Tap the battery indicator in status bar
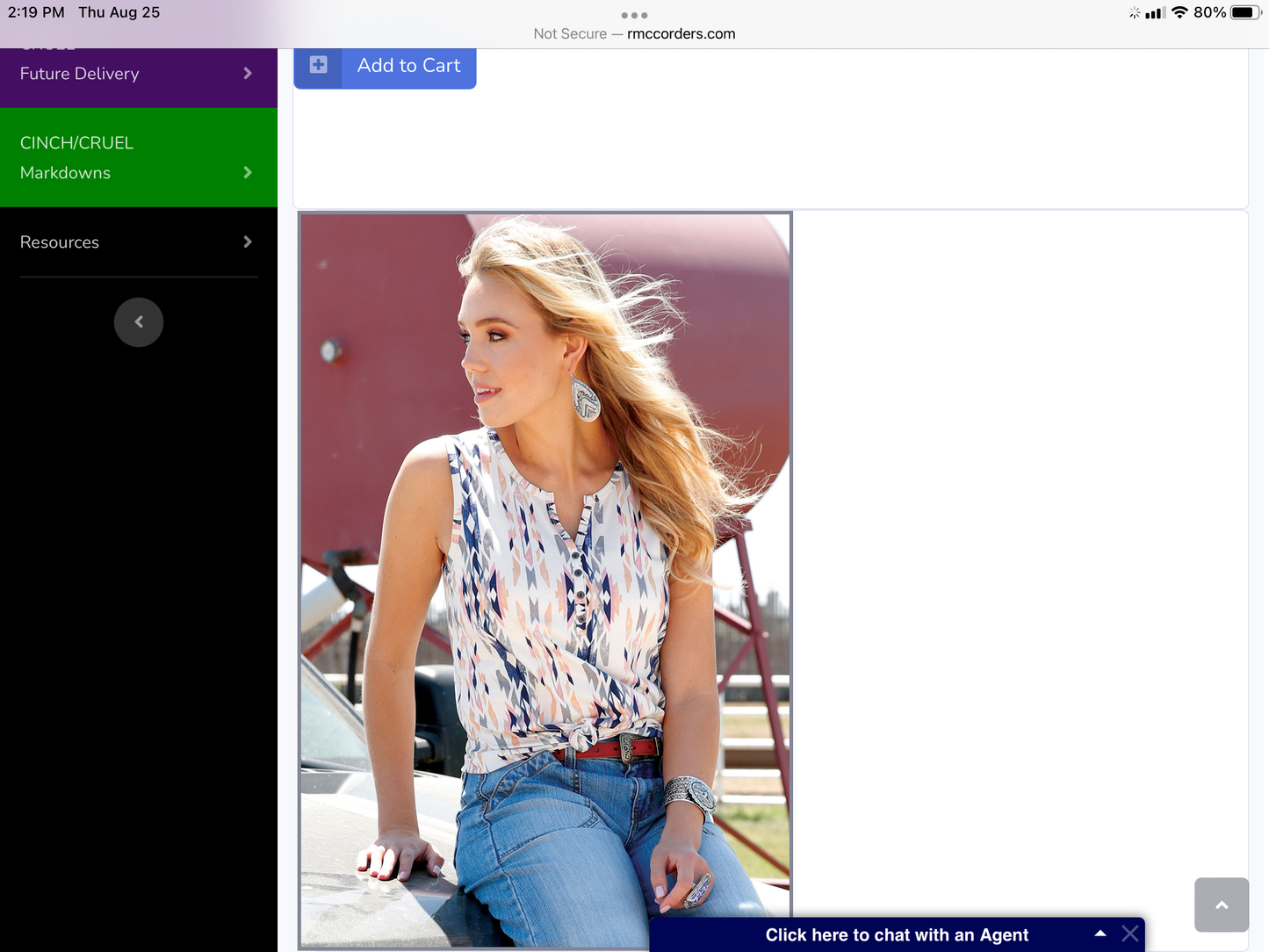The image size is (1269, 952). tap(1244, 12)
